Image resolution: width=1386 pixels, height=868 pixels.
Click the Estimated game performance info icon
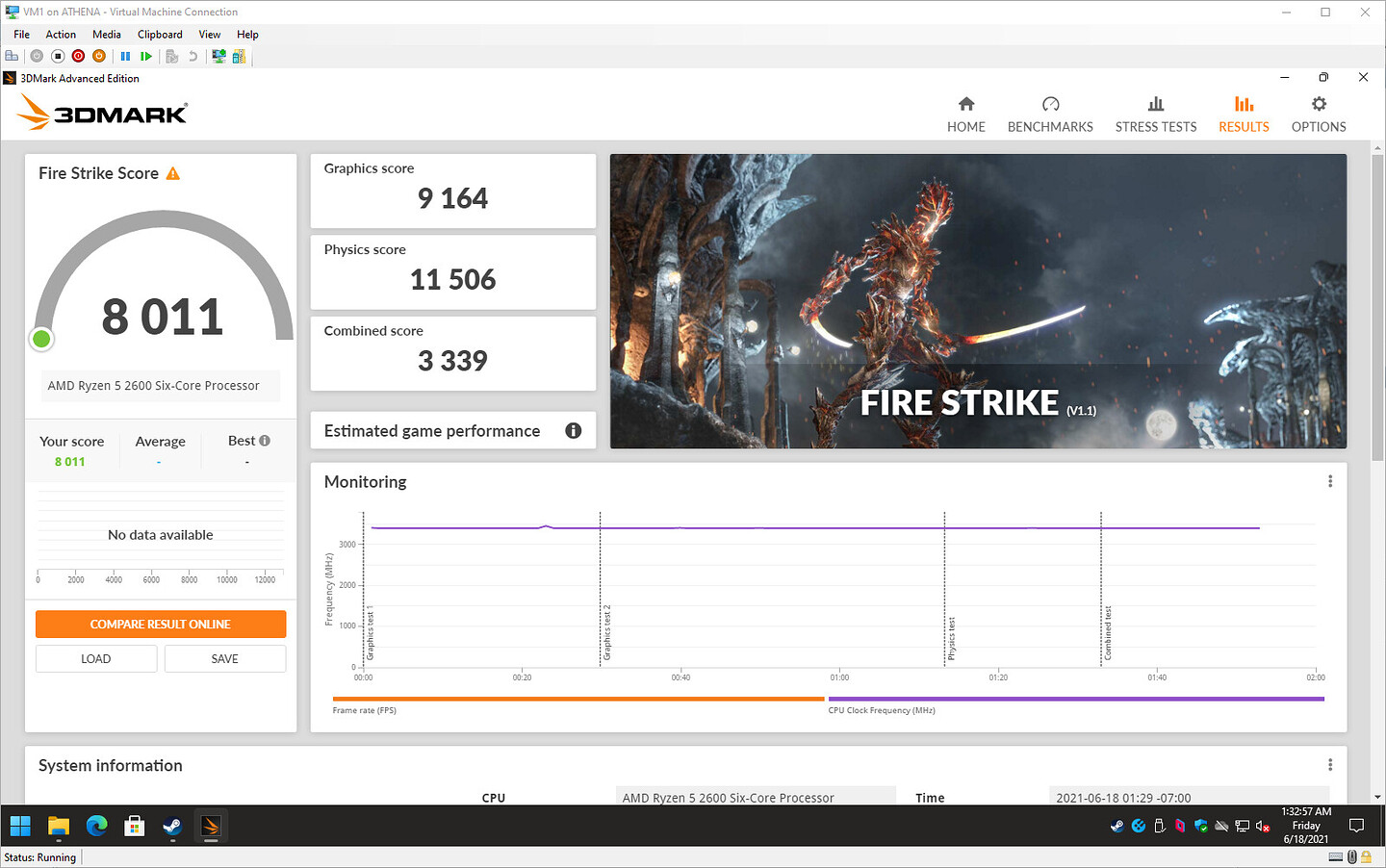[x=574, y=431]
